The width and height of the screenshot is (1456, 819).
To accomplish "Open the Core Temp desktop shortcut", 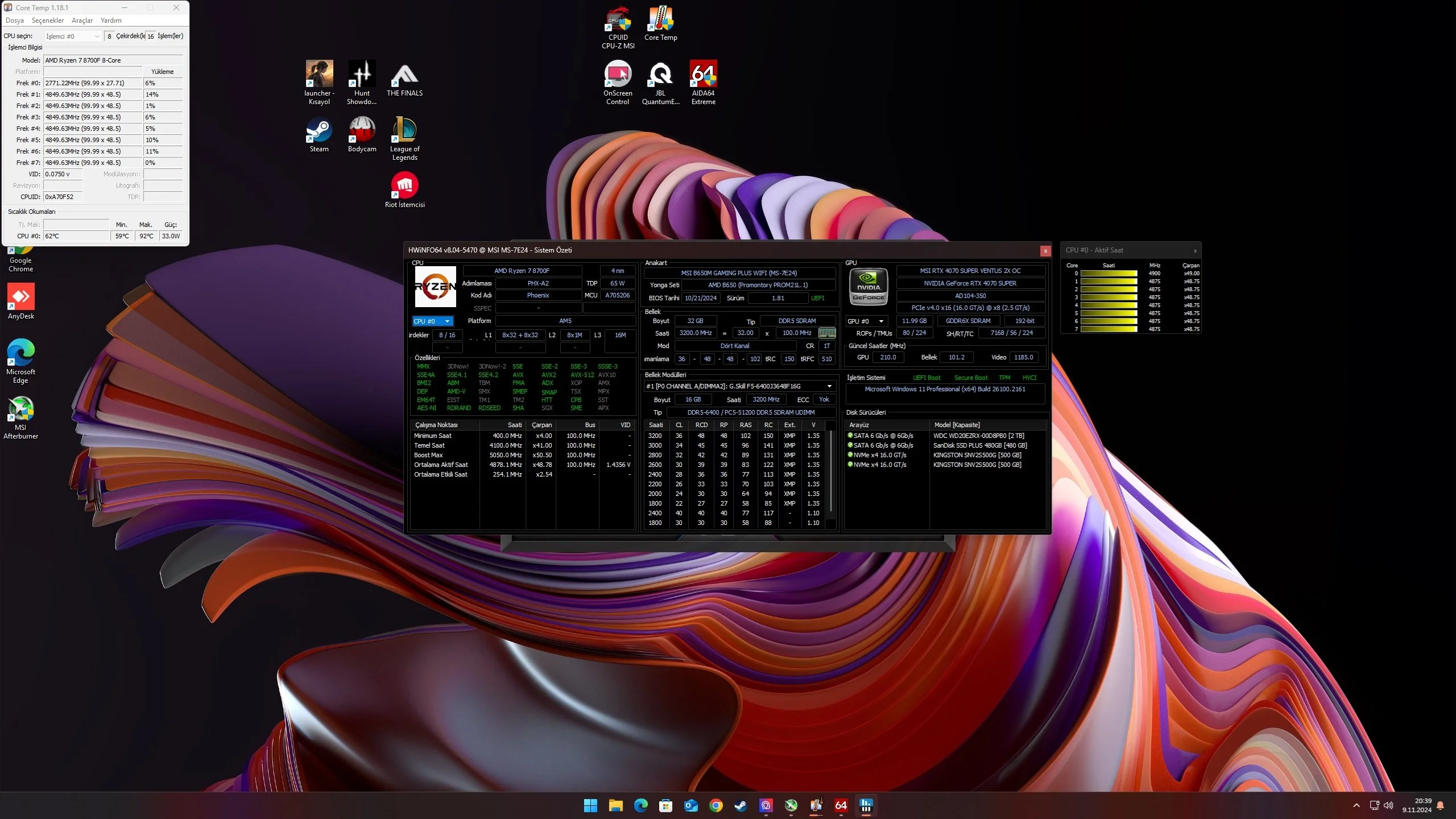I will tap(660, 24).
